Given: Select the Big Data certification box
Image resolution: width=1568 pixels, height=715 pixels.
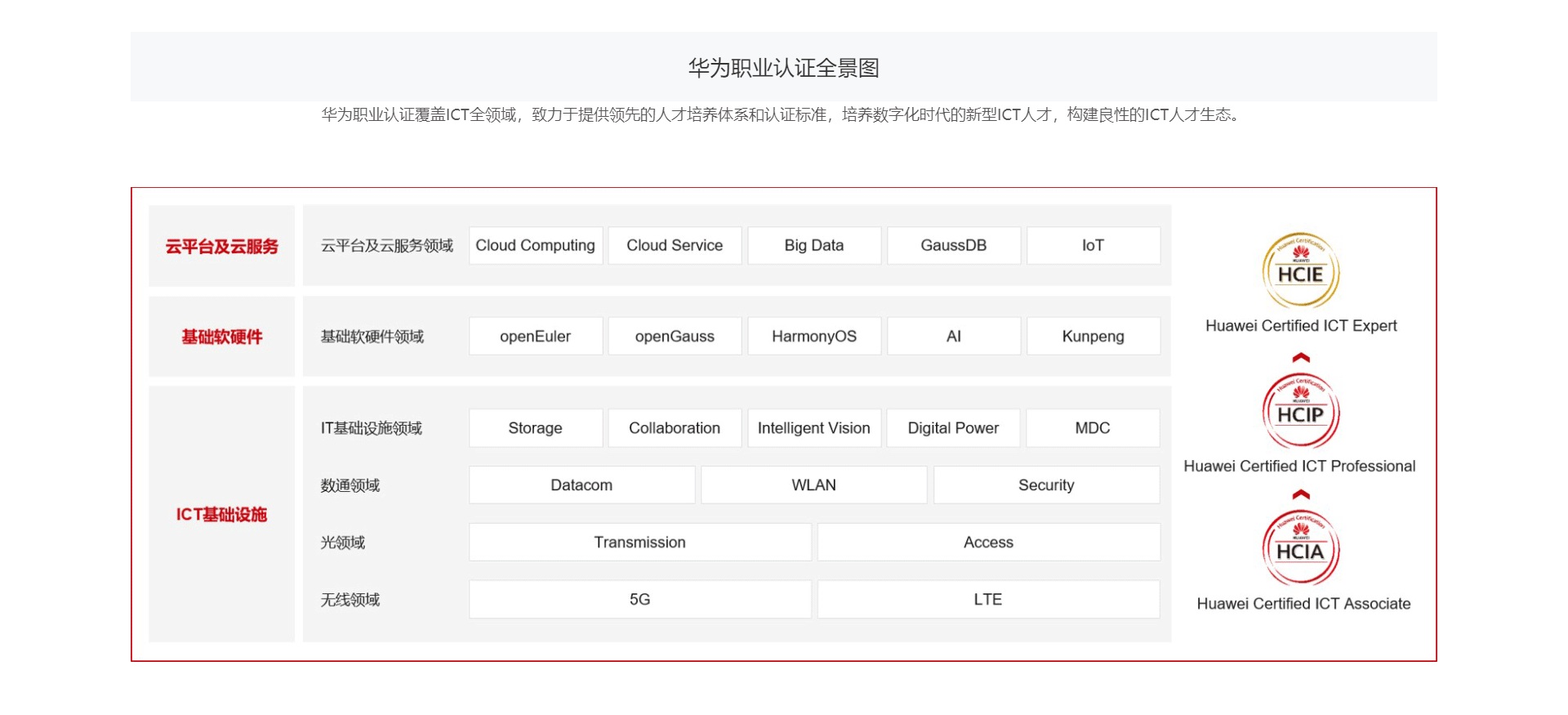Looking at the screenshot, I should coord(814,245).
